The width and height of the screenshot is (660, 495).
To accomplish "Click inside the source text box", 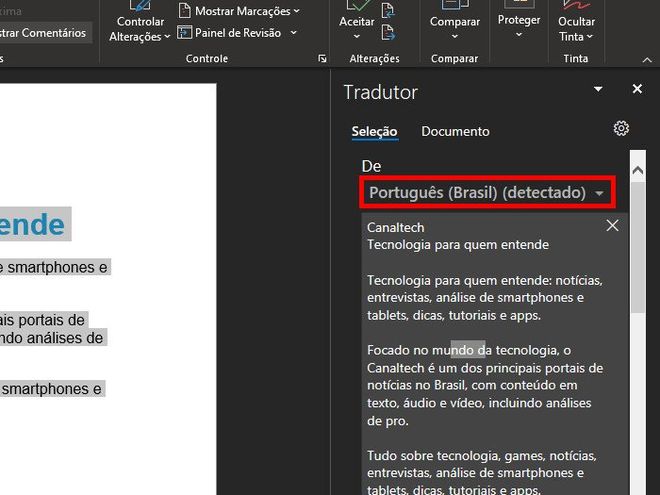I will click(x=495, y=354).
